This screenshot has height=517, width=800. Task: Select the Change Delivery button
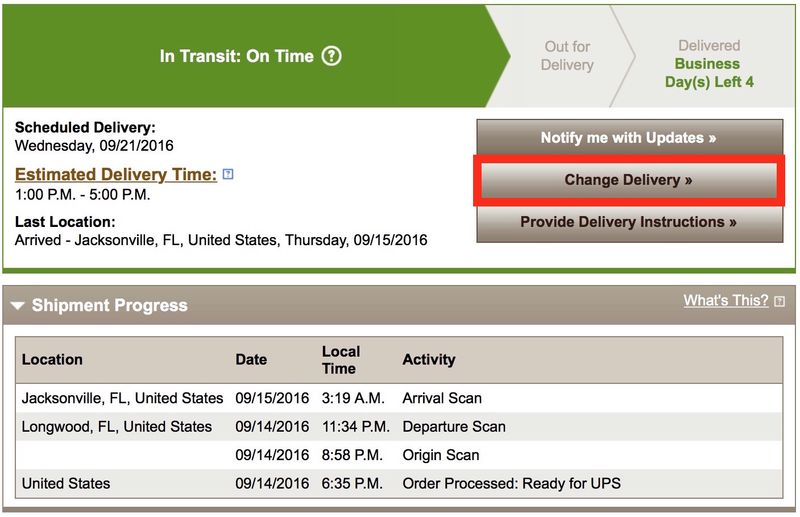click(629, 180)
